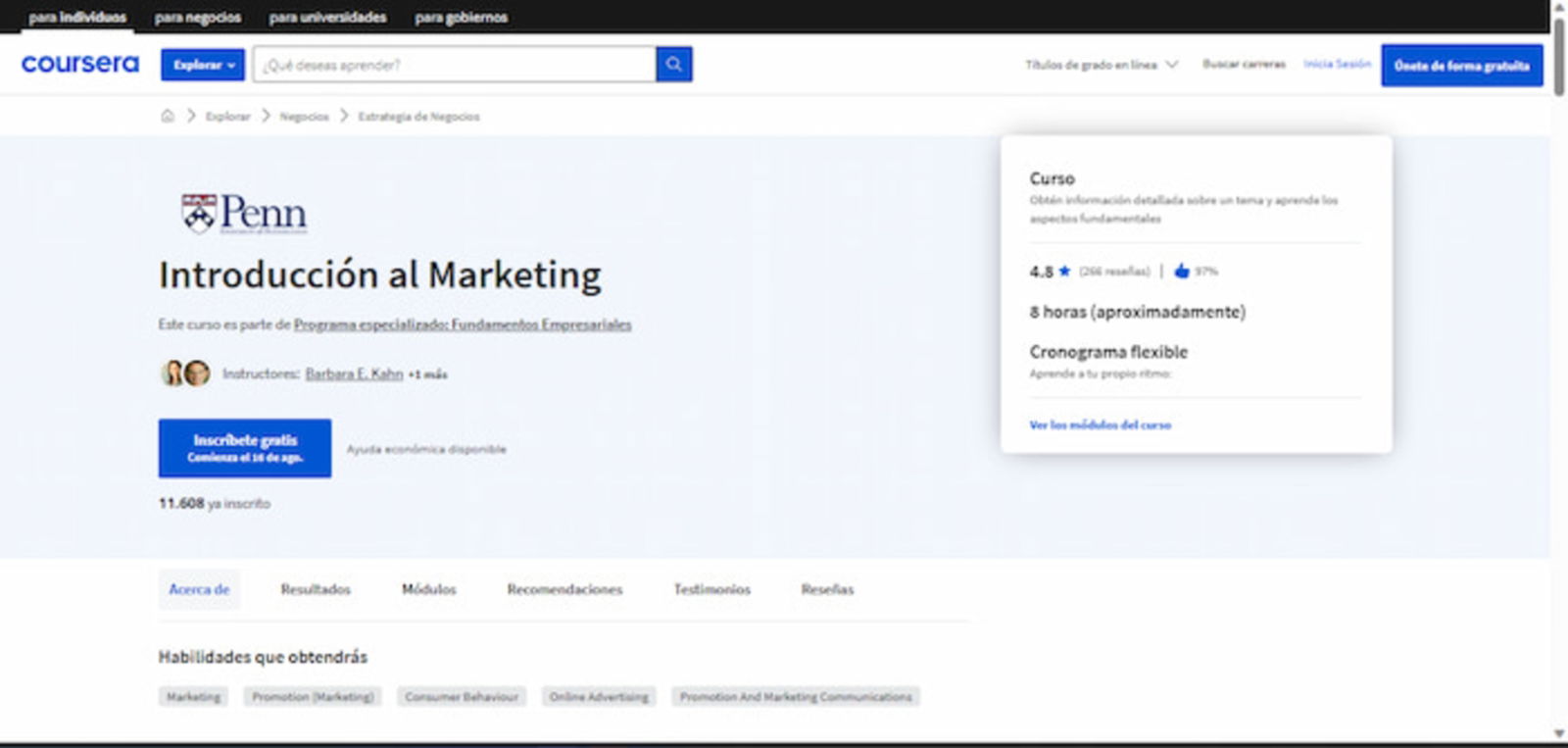The height and width of the screenshot is (748, 1568).
Task: Click the 'Consumer Behaviour' skill tag
Action: coord(462,697)
